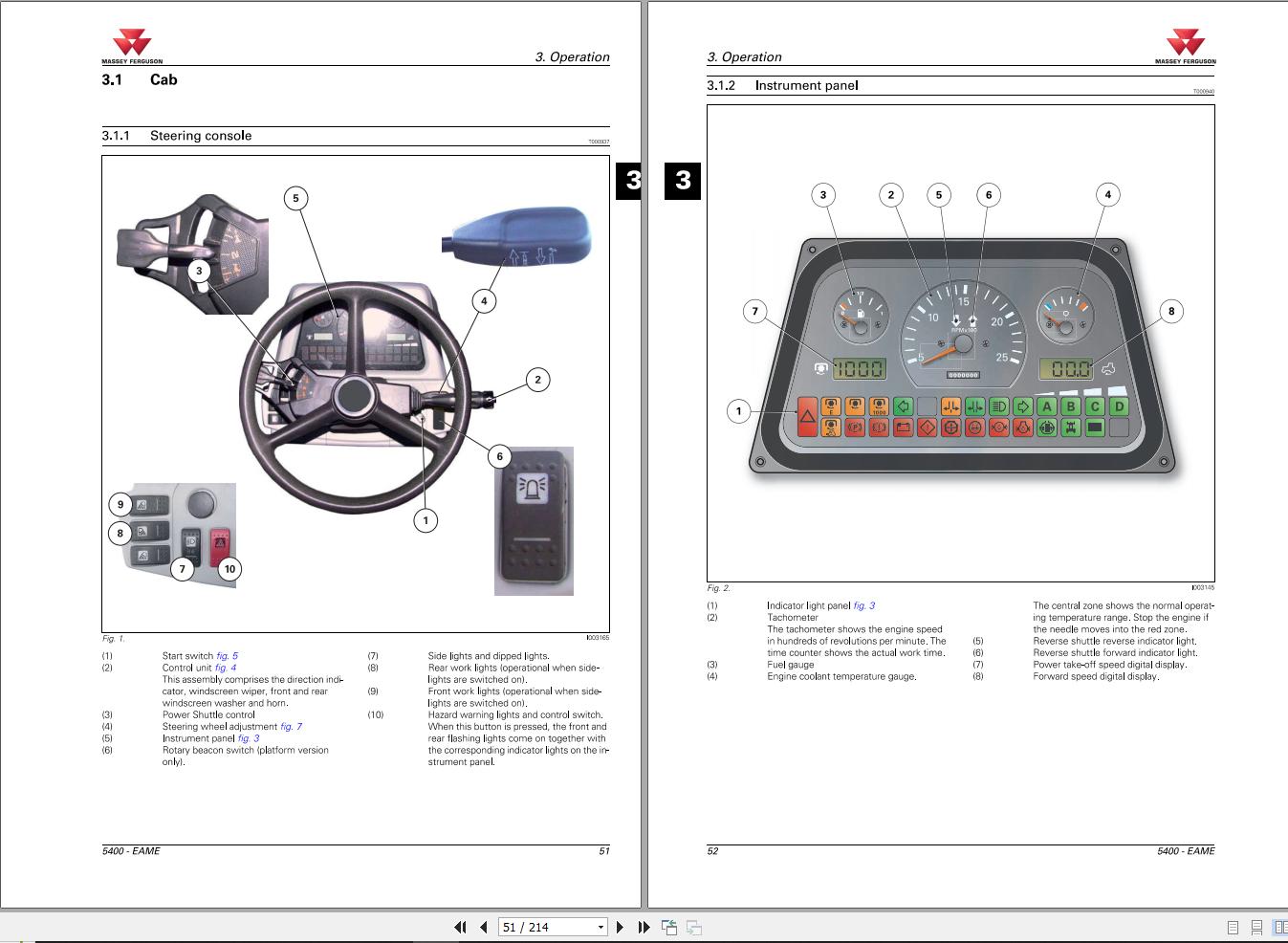Image resolution: width=1288 pixels, height=943 pixels.
Task: Click the heading '3.1.1 Steering console'
Action: (x=177, y=136)
